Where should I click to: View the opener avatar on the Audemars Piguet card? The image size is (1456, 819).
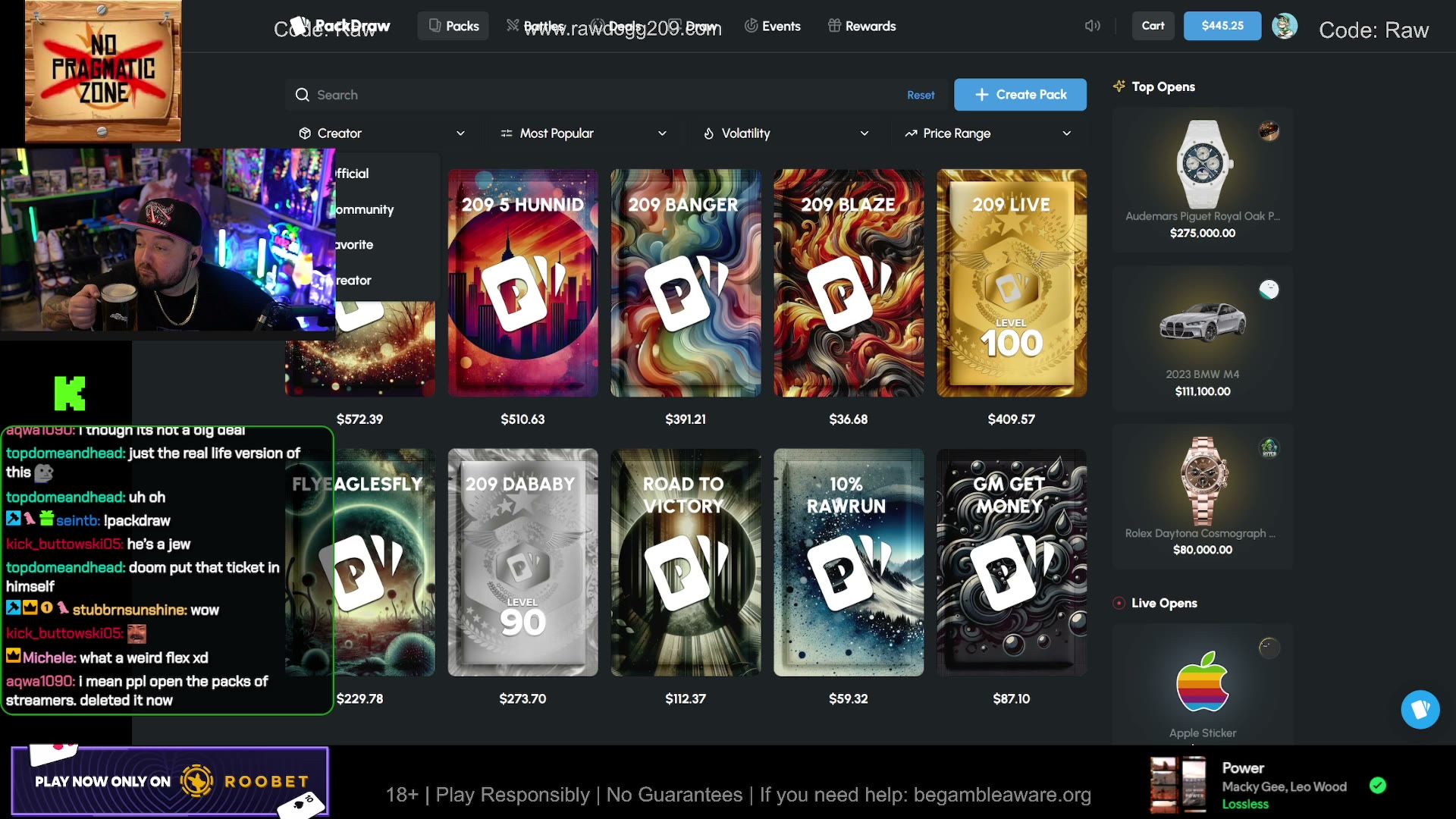pos(1269,131)
